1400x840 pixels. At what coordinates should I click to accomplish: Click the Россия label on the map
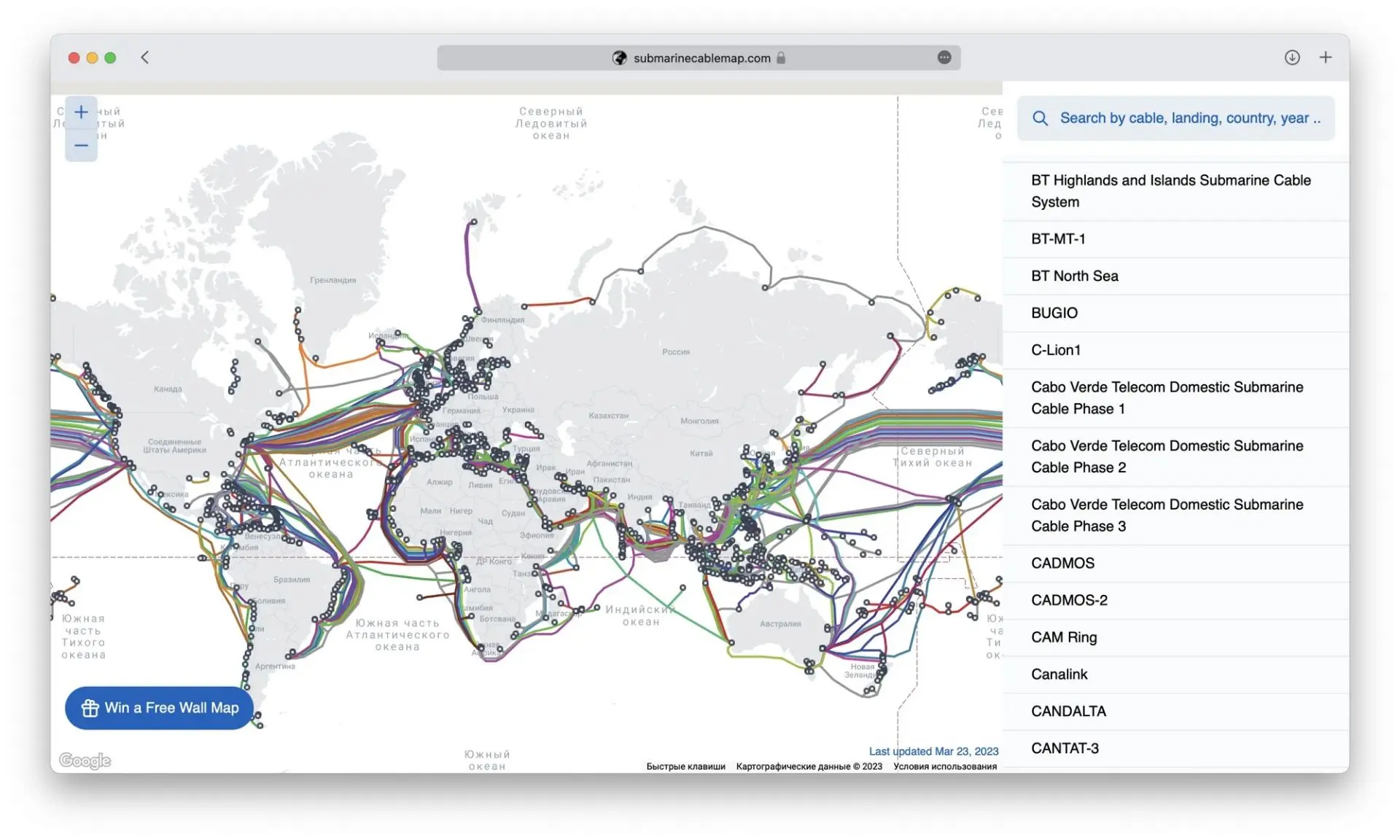click(676, 352)
